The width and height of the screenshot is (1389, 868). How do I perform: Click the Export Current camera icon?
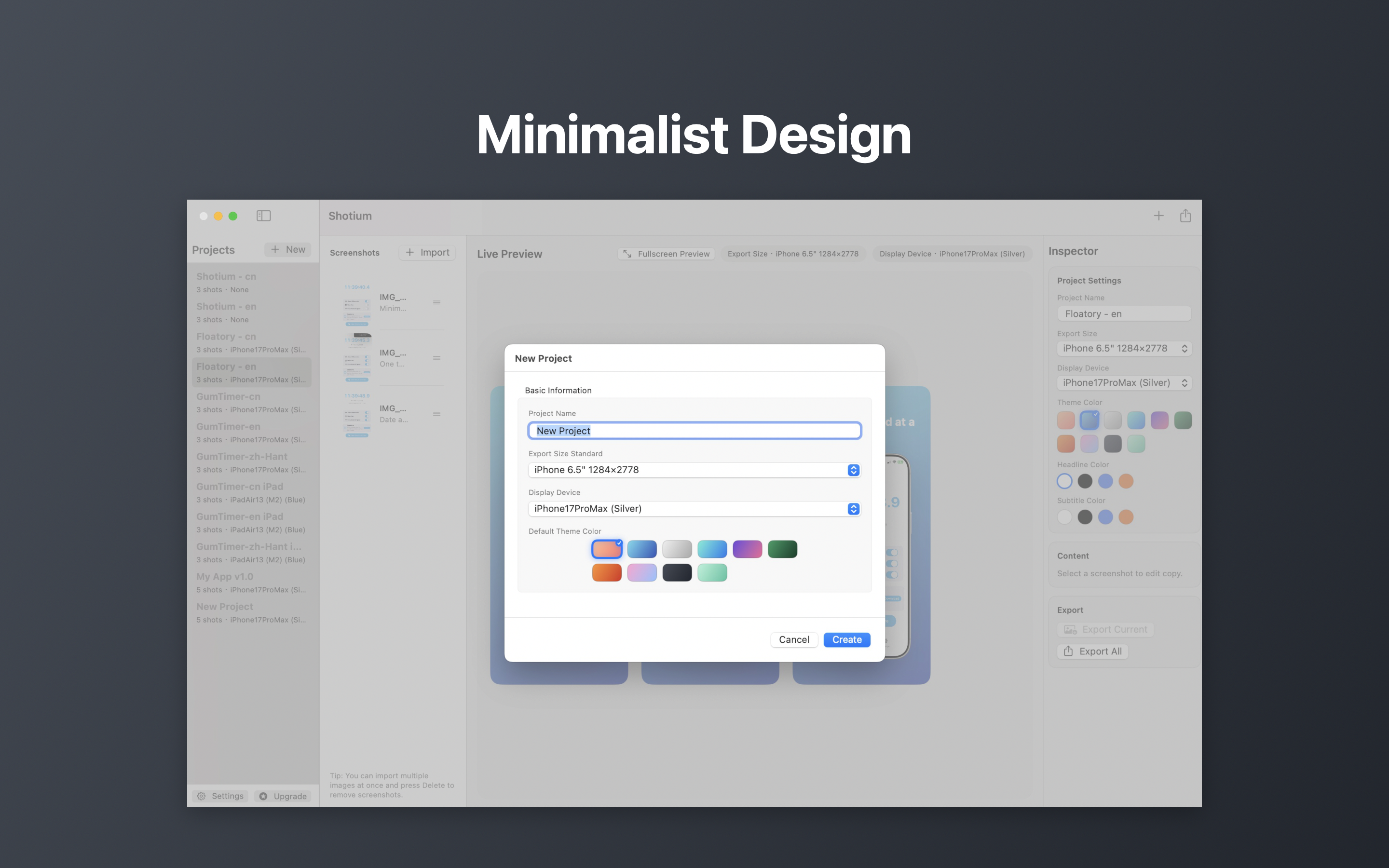tap(1070, 629)
